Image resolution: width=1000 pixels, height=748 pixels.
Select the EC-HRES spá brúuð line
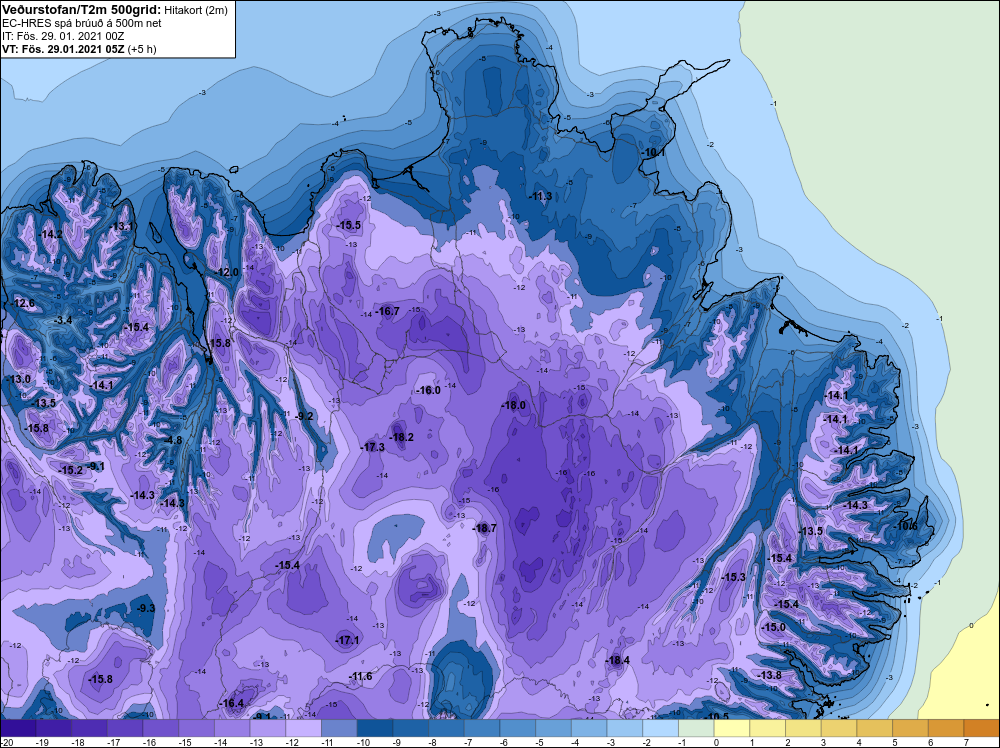tap(82, 23)
